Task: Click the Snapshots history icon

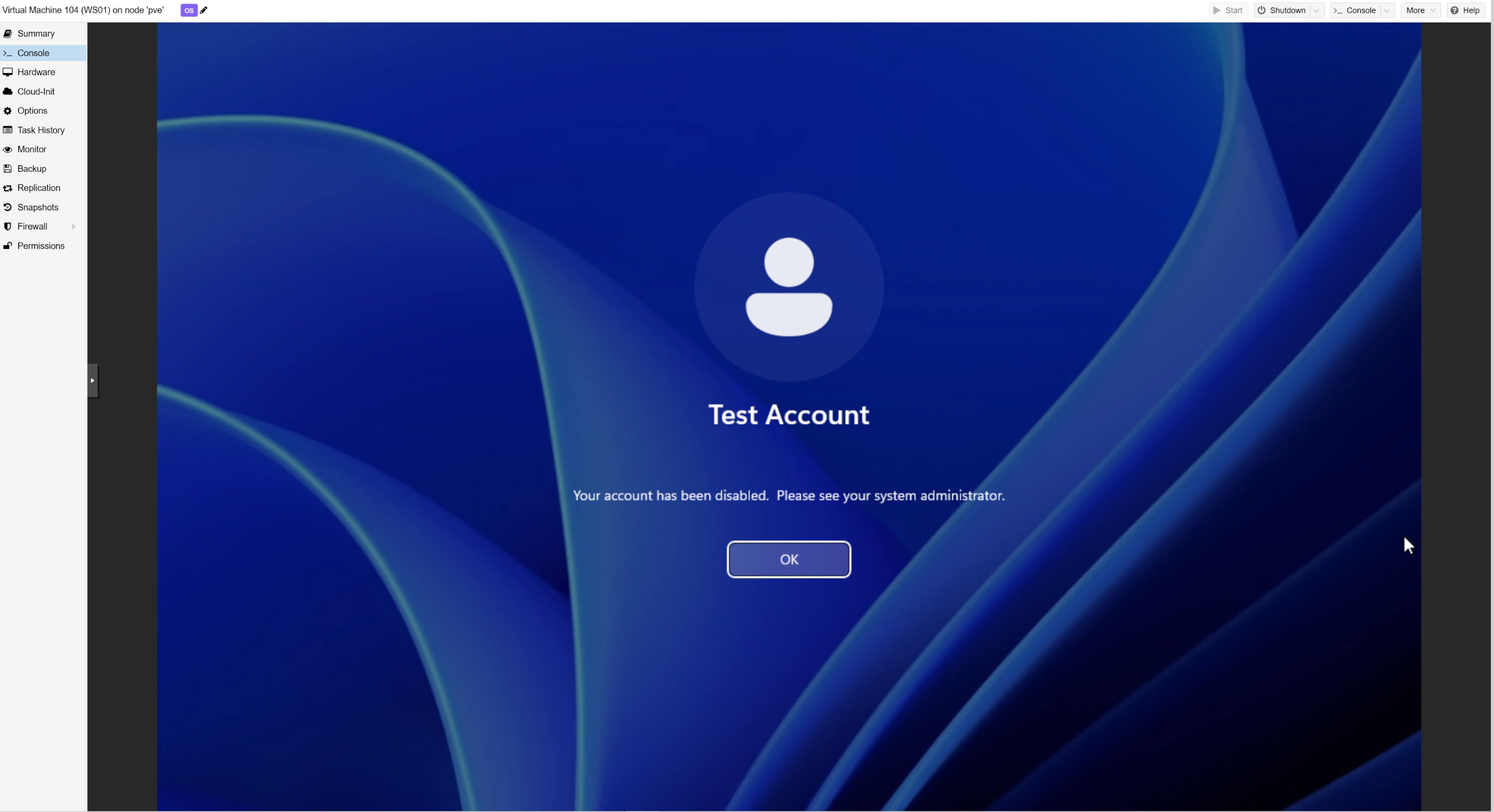Action: click(7, 208)
